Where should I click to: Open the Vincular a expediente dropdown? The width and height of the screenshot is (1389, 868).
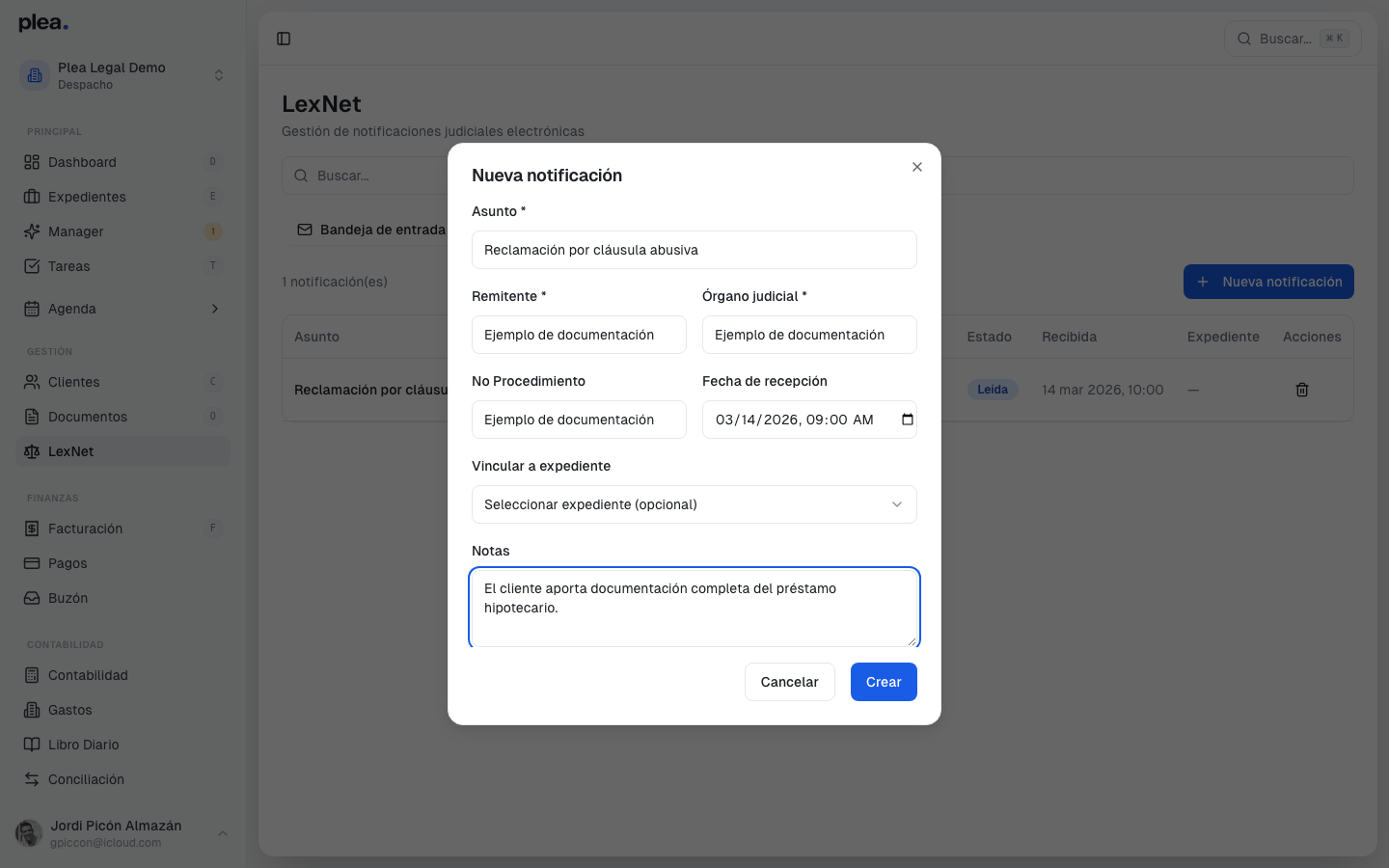pos(694,504)
